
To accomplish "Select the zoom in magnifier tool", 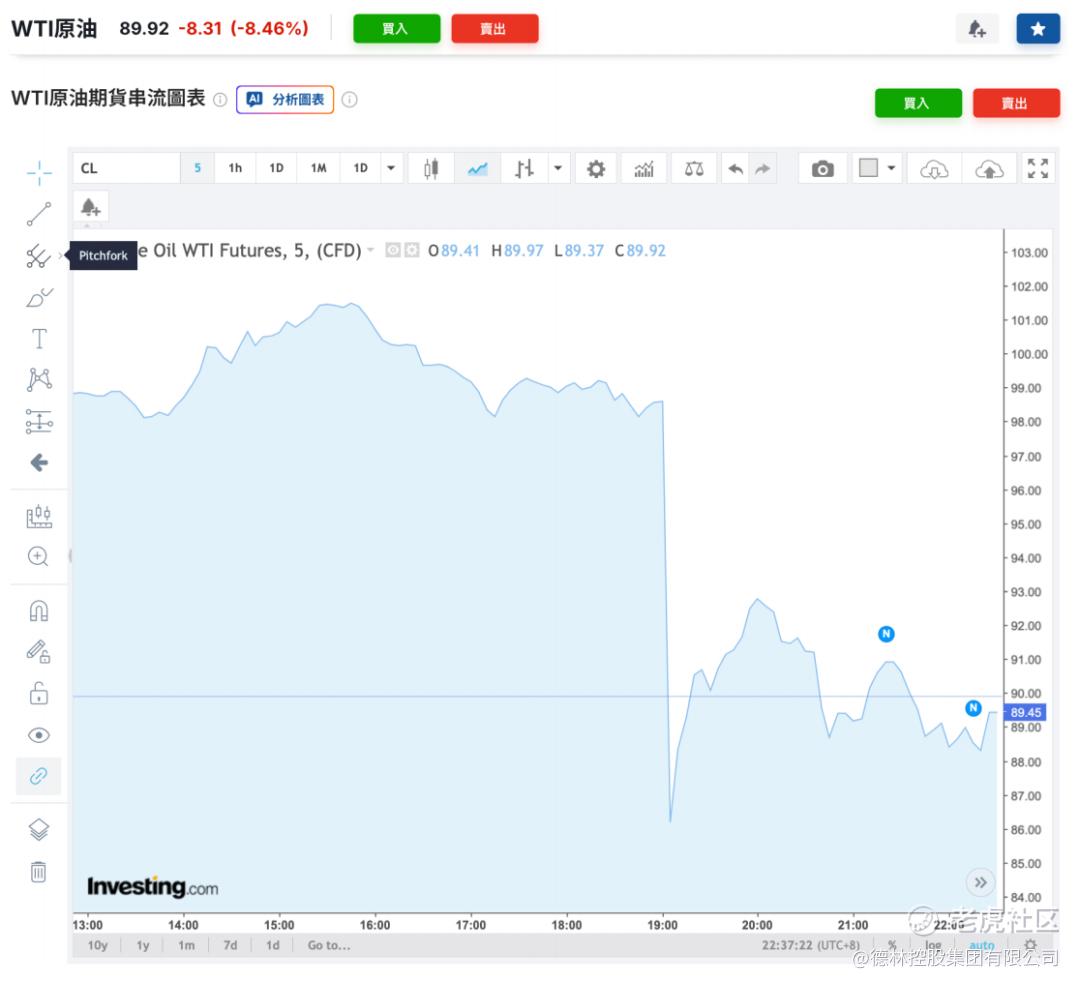I will tap(39, 556).
